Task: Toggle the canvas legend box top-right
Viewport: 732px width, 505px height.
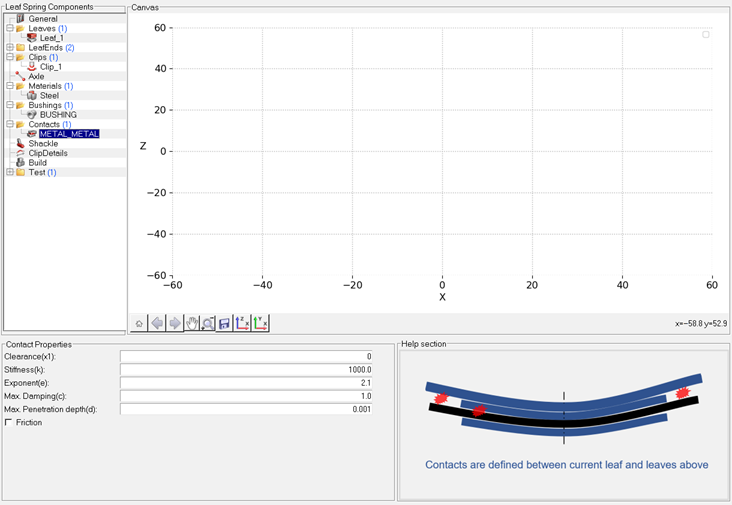Action: (706, 35)
